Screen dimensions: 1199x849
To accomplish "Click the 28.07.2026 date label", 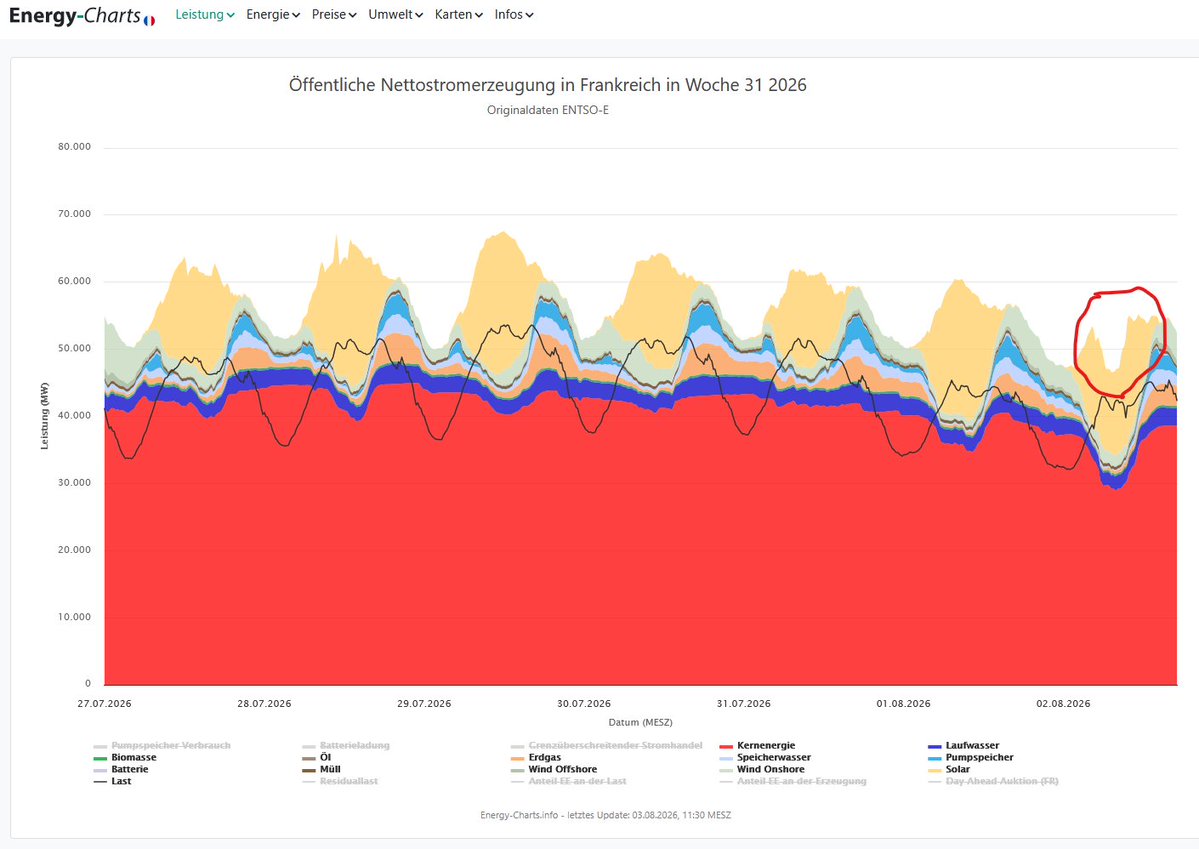I will point(264,704).
